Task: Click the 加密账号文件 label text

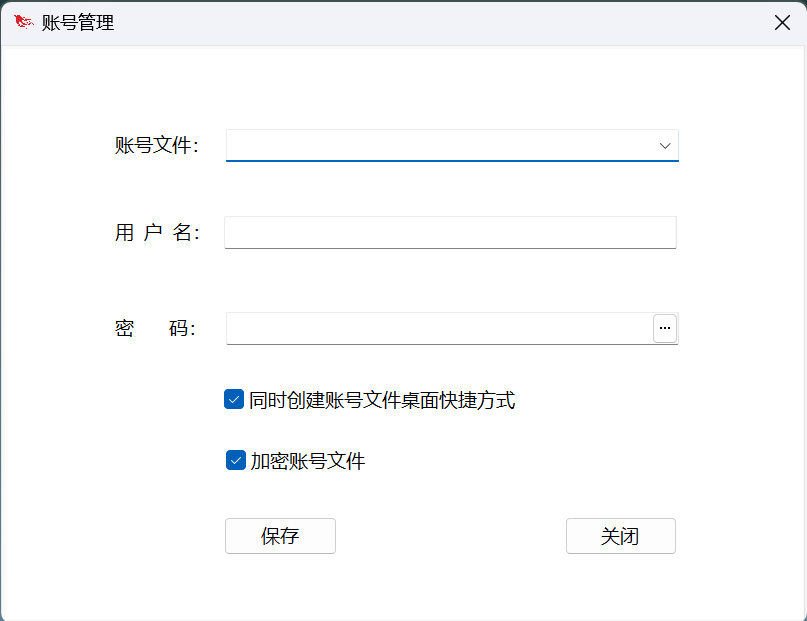Action: coord(308,462)
